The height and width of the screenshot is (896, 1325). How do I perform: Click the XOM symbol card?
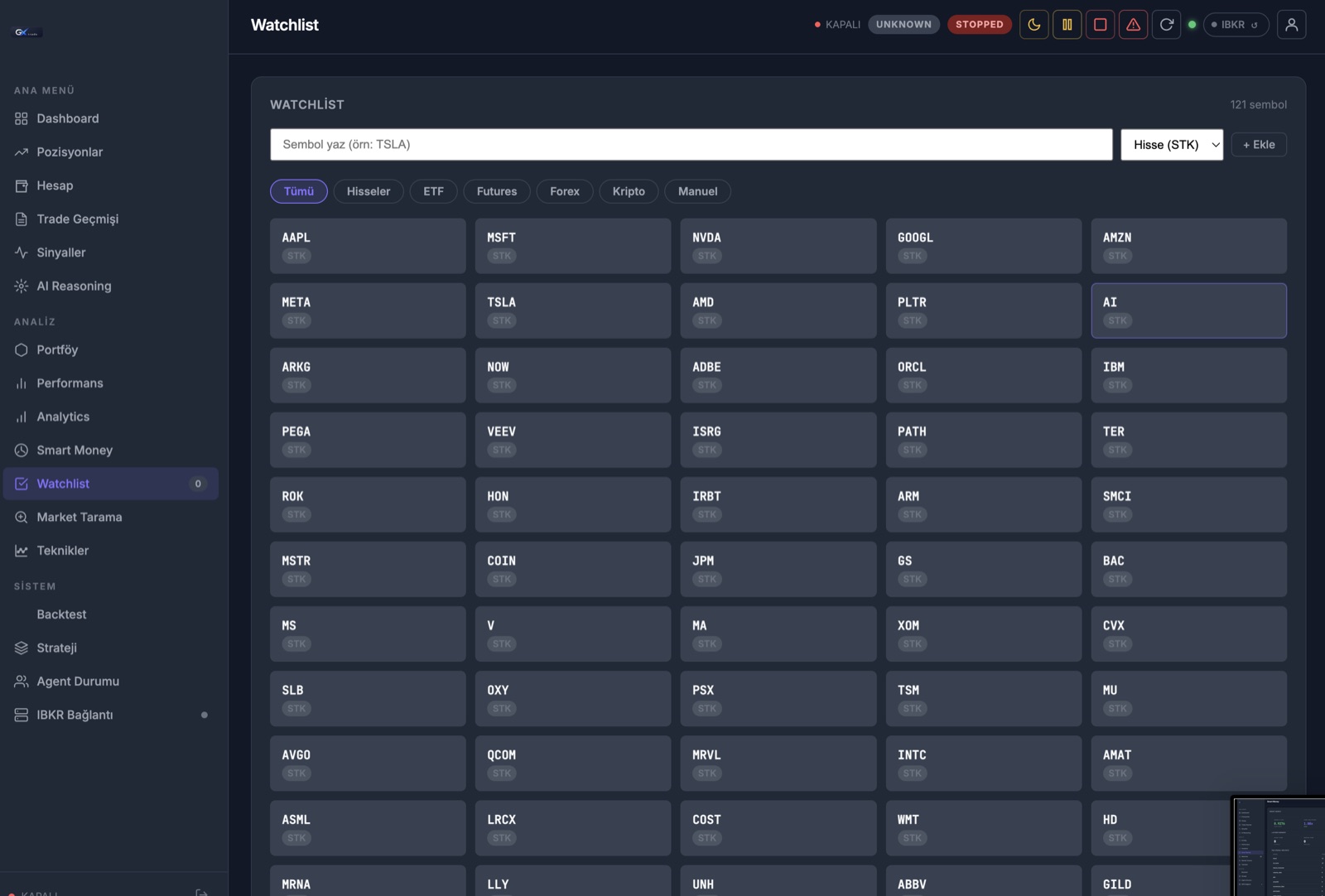pyautogui.click(x=984, y=633)
